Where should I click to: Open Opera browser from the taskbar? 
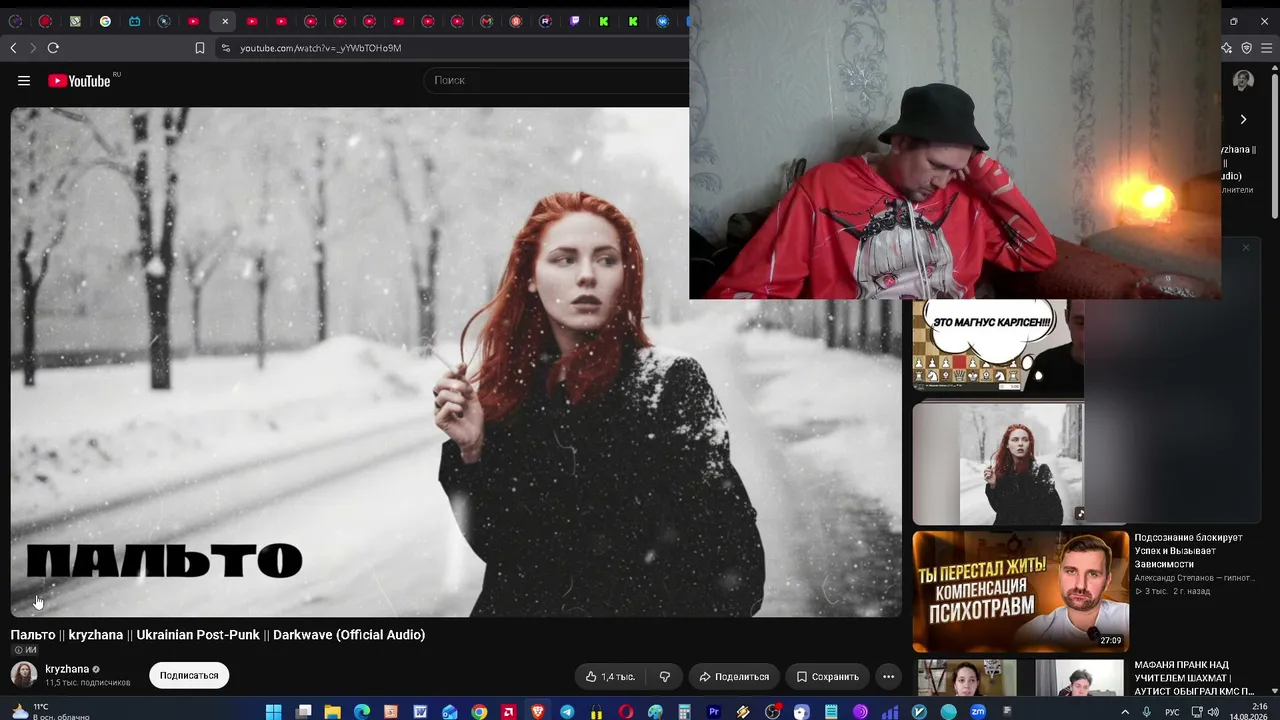point(626,712)
